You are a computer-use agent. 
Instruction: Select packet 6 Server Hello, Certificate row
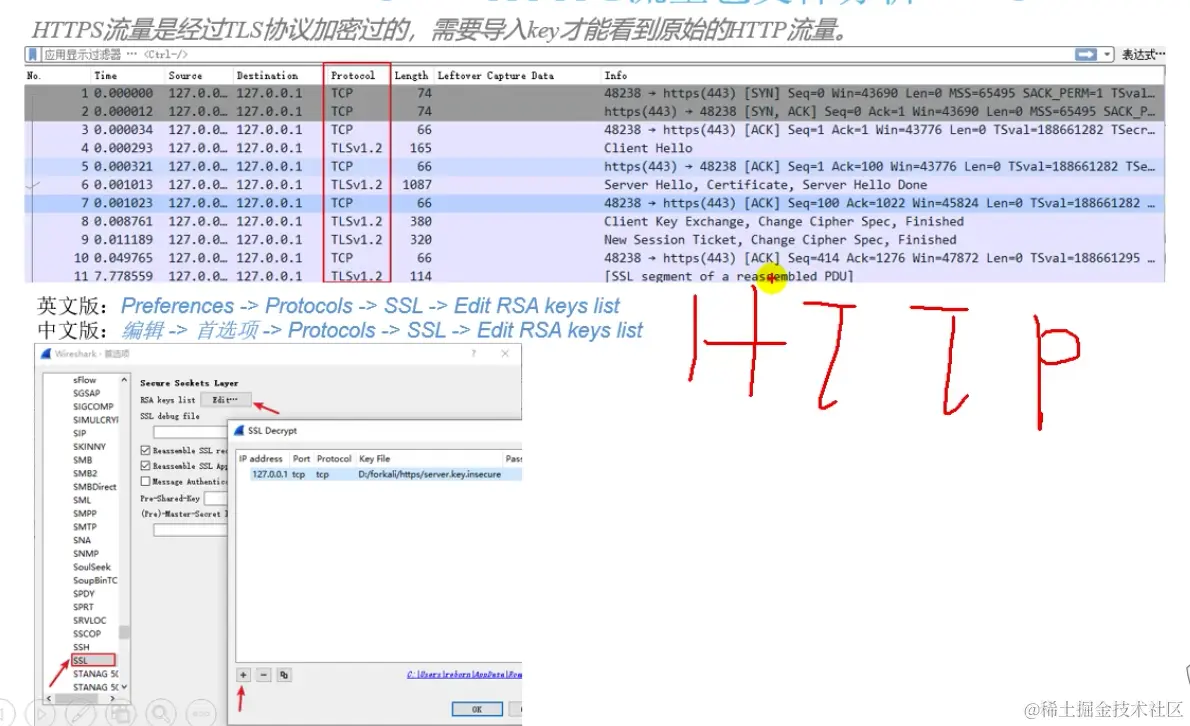click(594, 184)
